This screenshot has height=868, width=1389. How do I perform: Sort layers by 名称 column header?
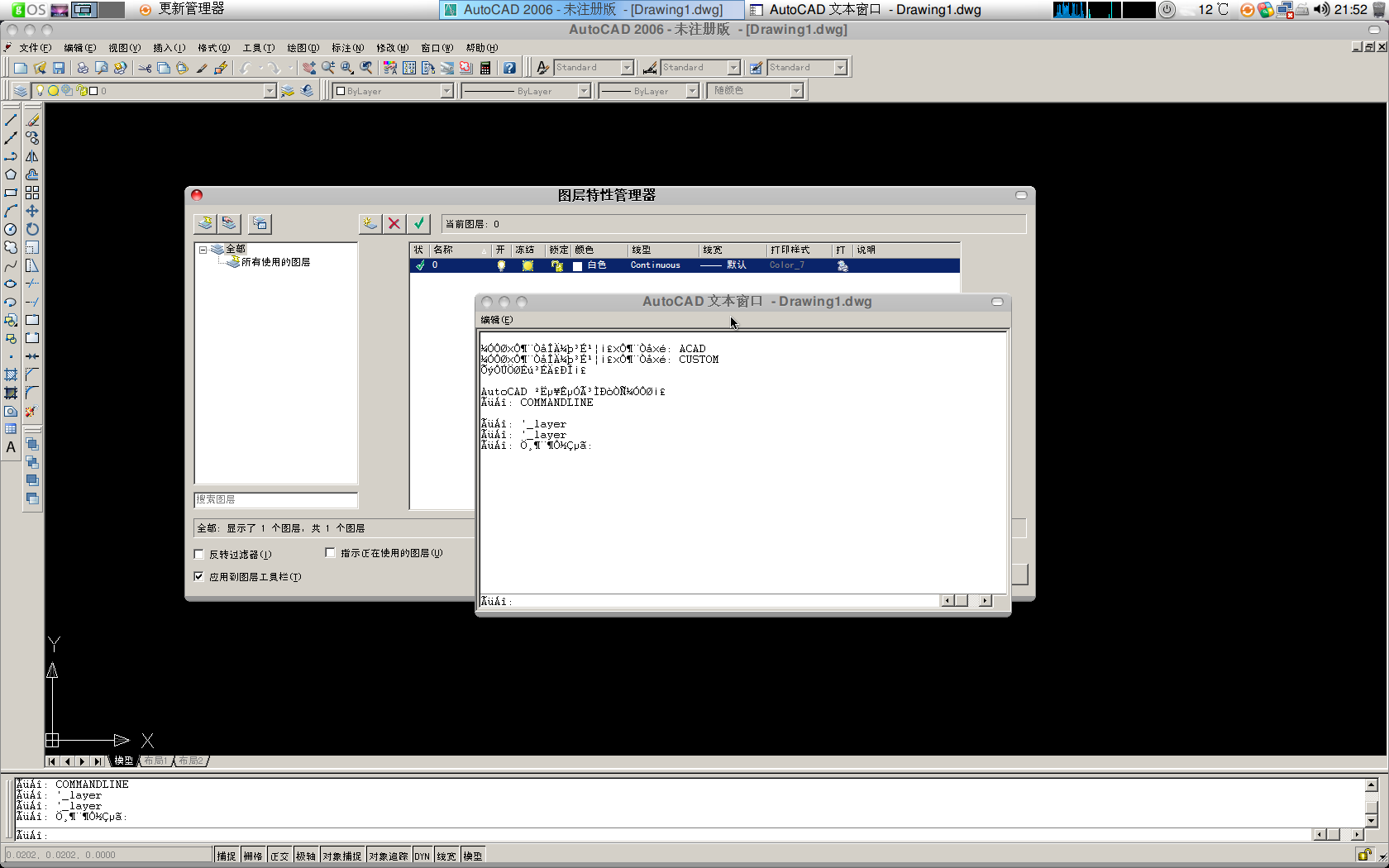click(x=459, y=250)
